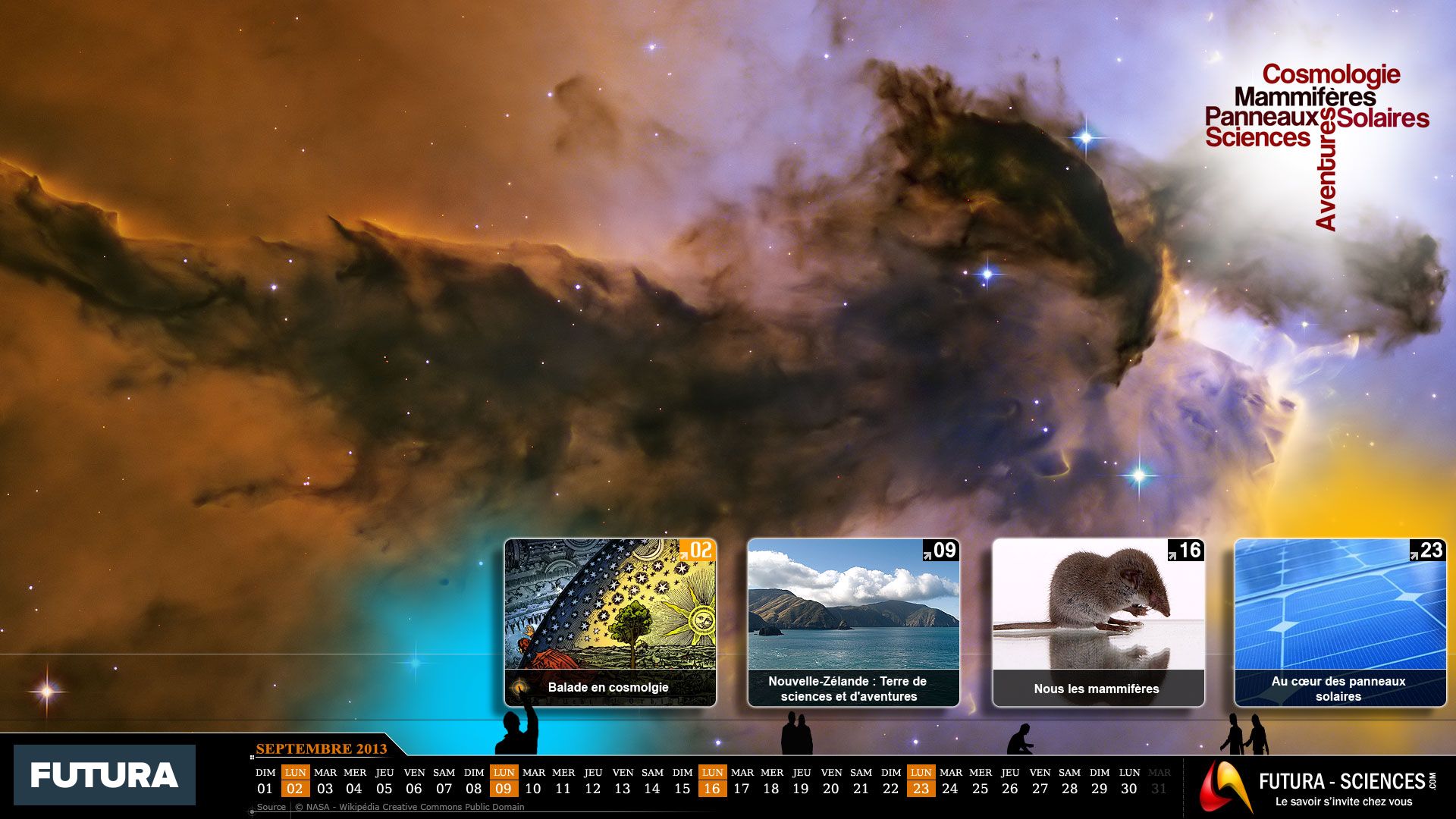Click the 16 date badge on the mammal card
1456x819 pixels.
coord(1186,550)
